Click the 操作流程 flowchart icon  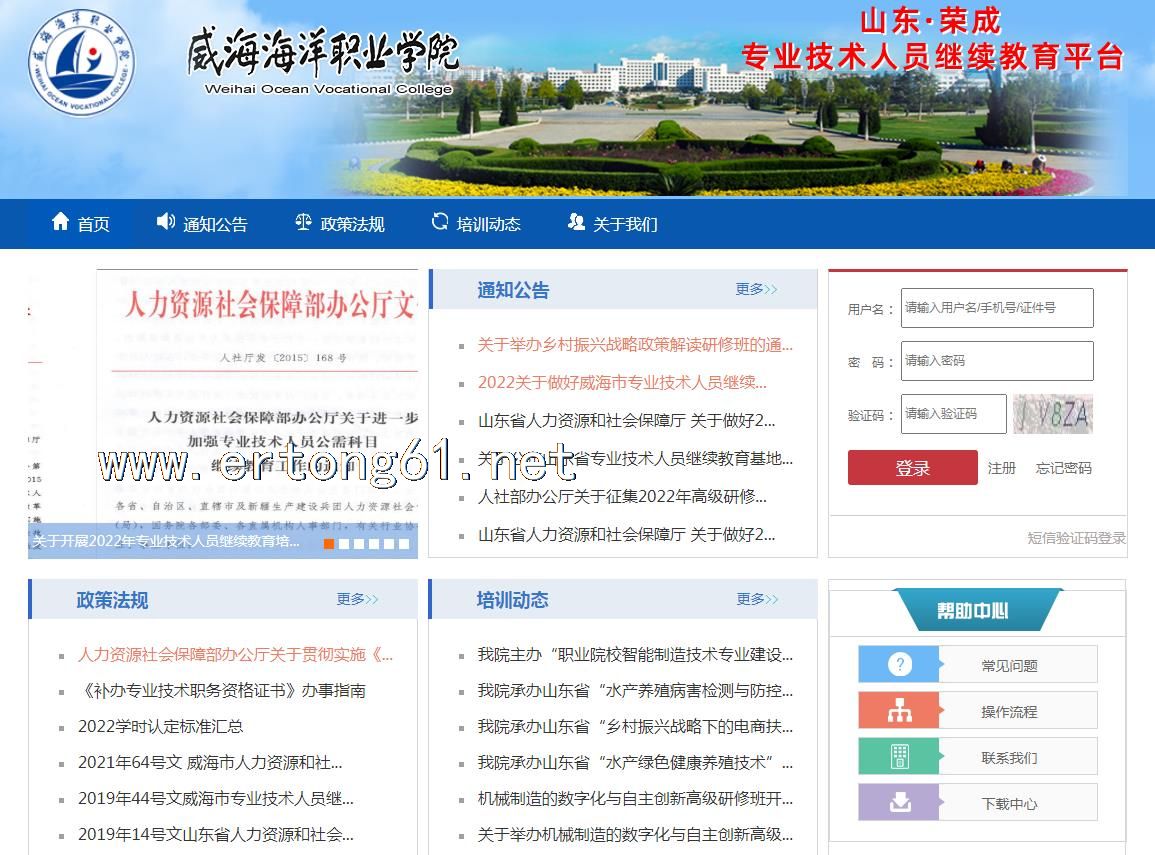[899, 711]
